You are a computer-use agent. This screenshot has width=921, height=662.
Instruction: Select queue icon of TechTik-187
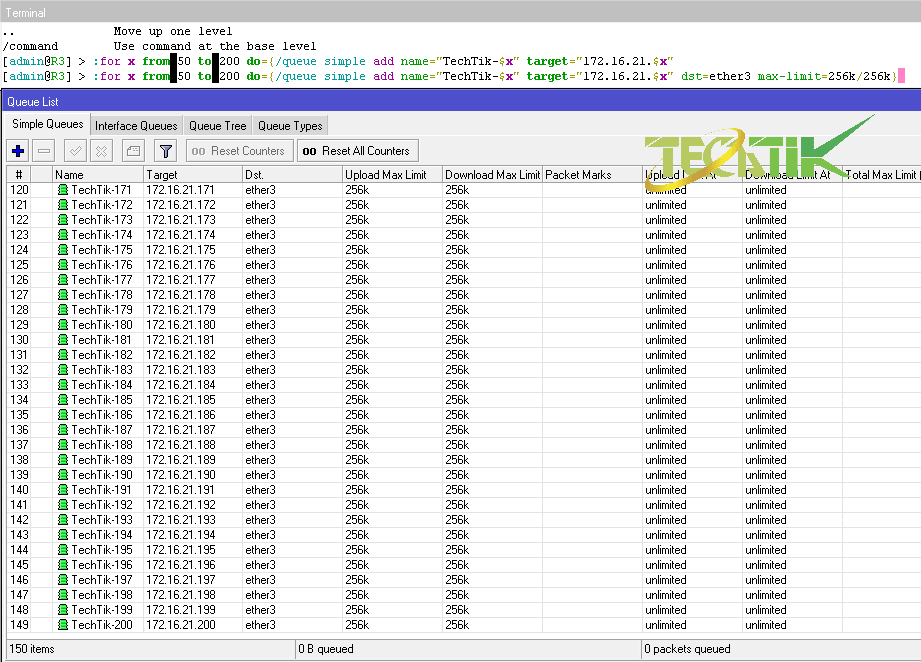click(63, 429)
